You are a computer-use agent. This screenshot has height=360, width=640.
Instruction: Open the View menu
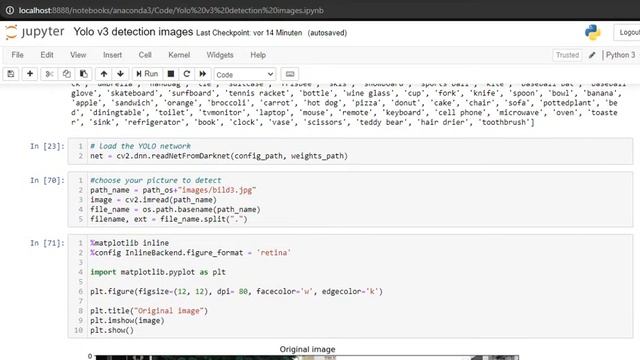(78, 55)
